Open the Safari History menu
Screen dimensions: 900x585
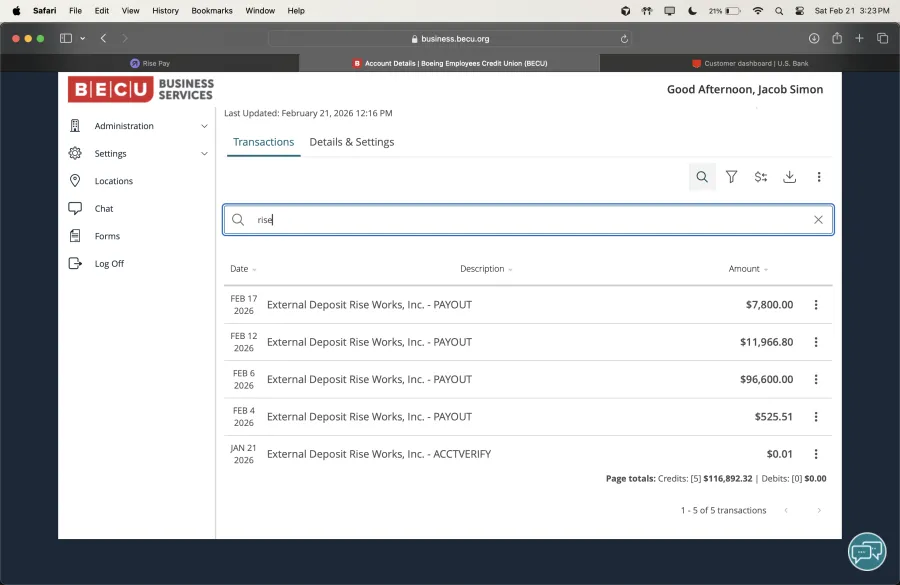(165, 10)
